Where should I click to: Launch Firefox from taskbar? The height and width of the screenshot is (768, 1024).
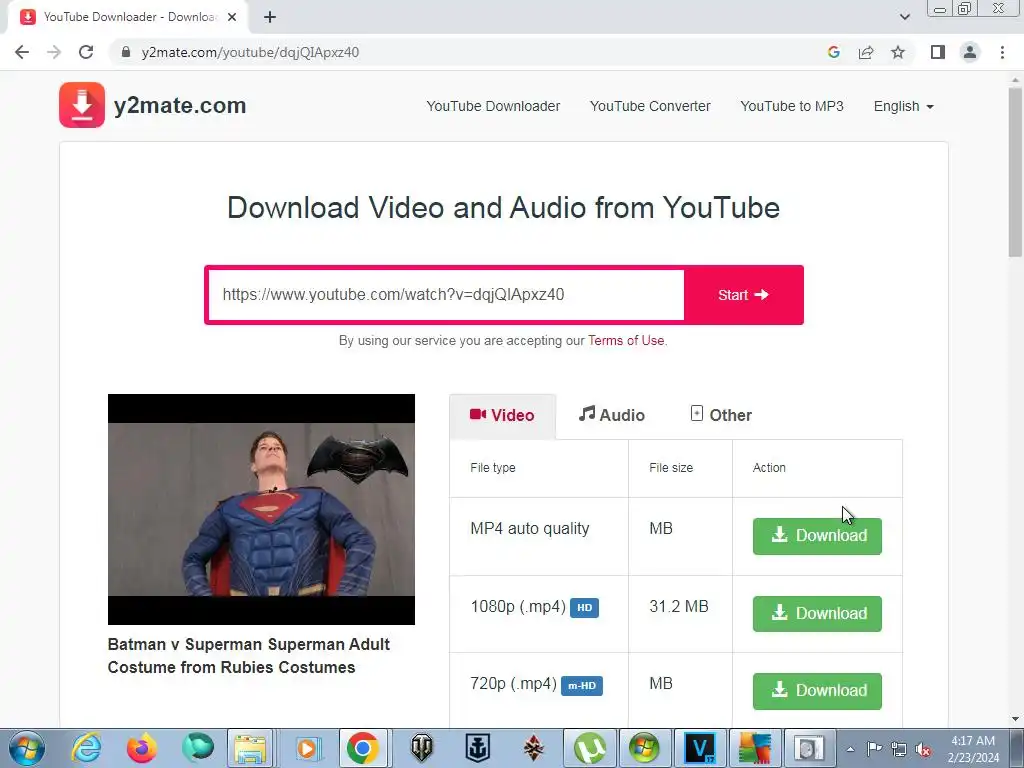pos(141,748)
